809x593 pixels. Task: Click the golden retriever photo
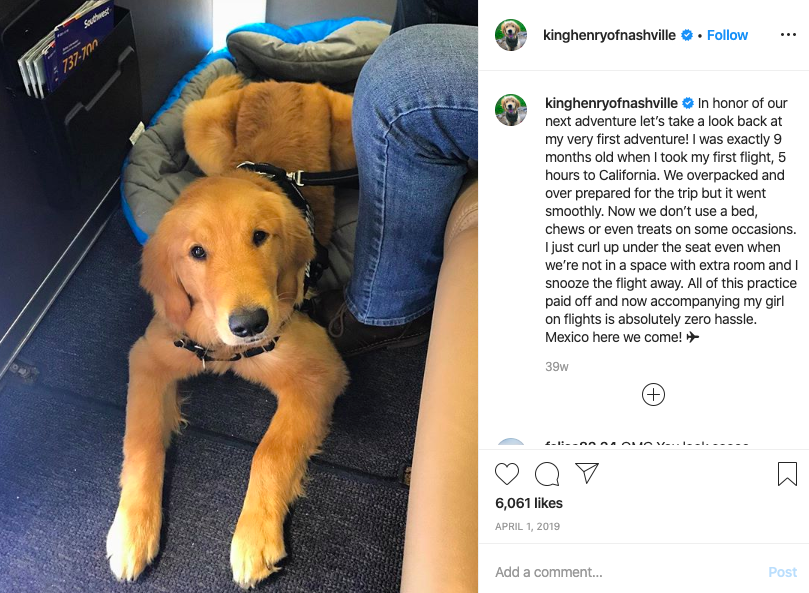click(x=239, y=296)
